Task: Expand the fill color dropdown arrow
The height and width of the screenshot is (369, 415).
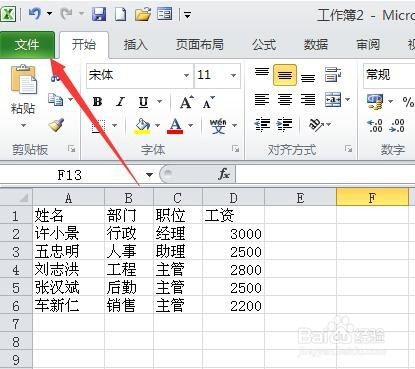Action: click(x=157, y=126)
